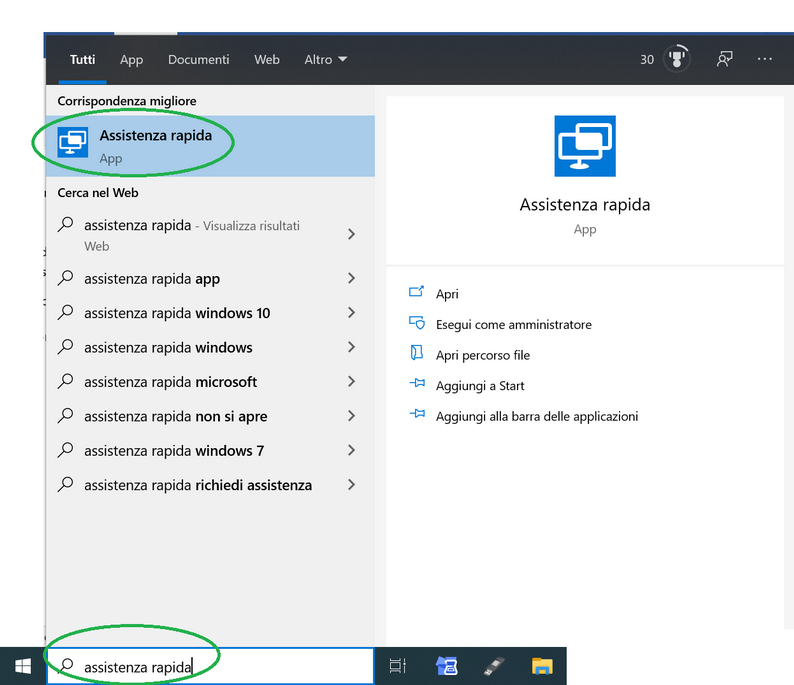
Task: Click the rewards trophy medal icon
Action: [x=677, y=59]
